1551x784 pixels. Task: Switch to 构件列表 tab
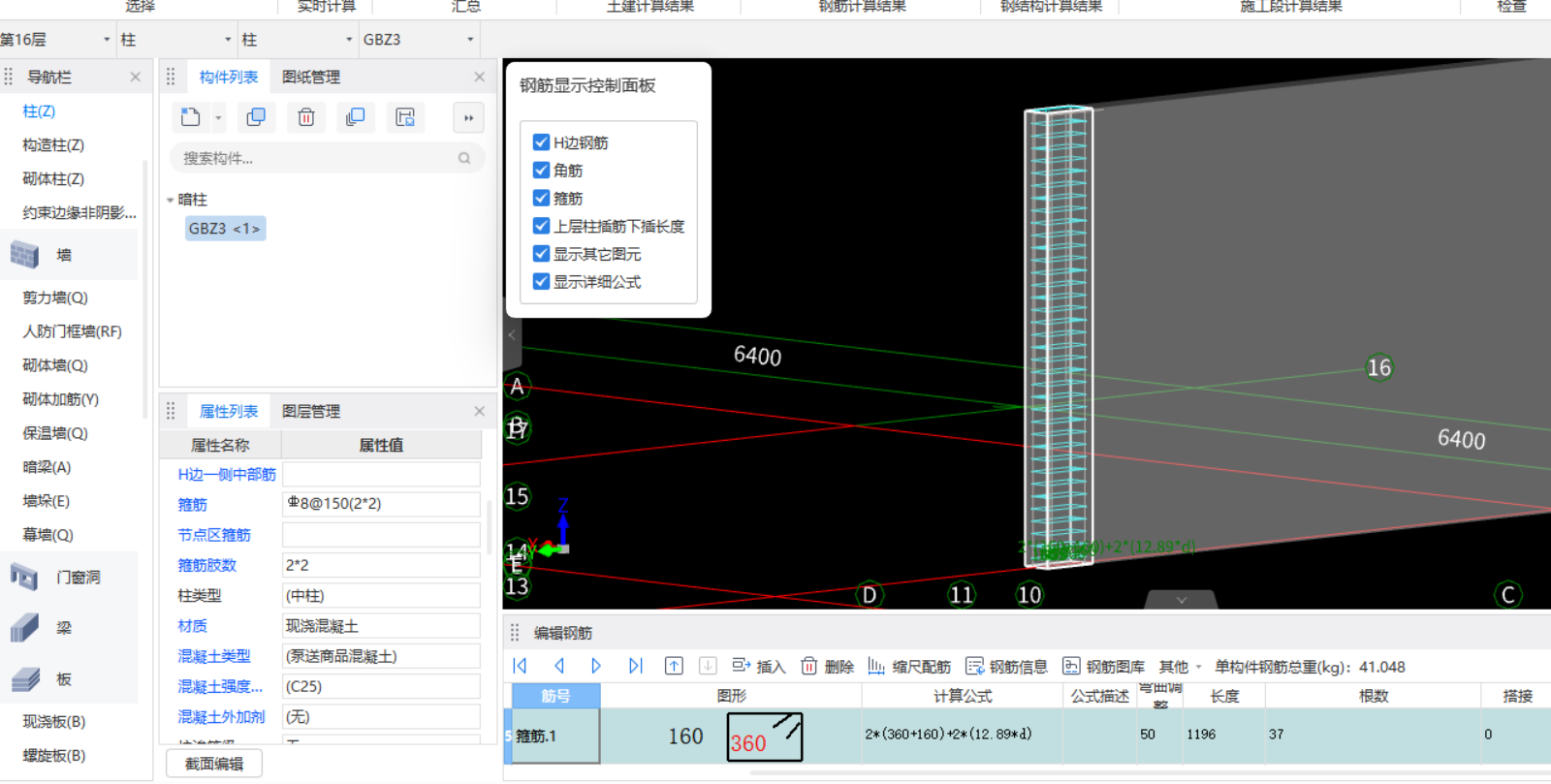229,77
